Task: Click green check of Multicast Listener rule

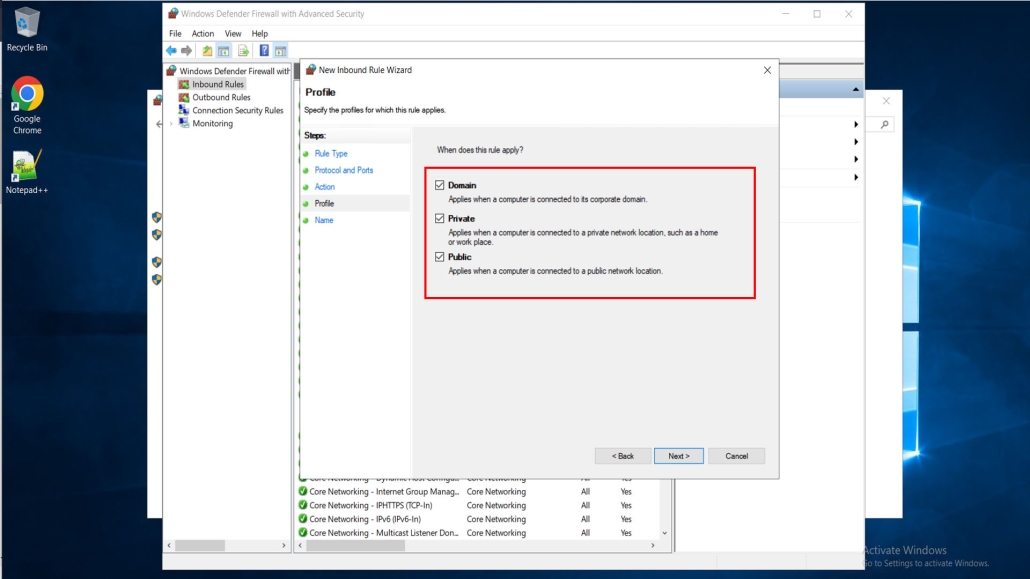Action: (303, 533)
